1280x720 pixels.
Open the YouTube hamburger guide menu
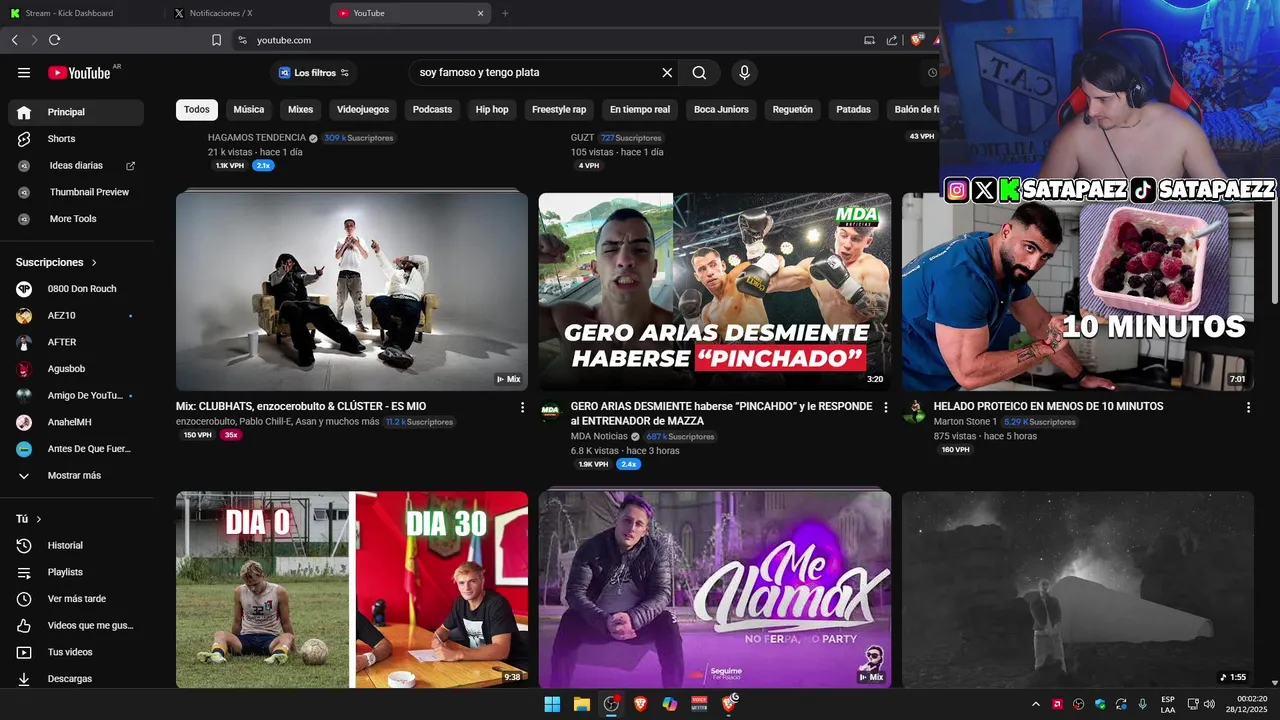click(24, 73)
